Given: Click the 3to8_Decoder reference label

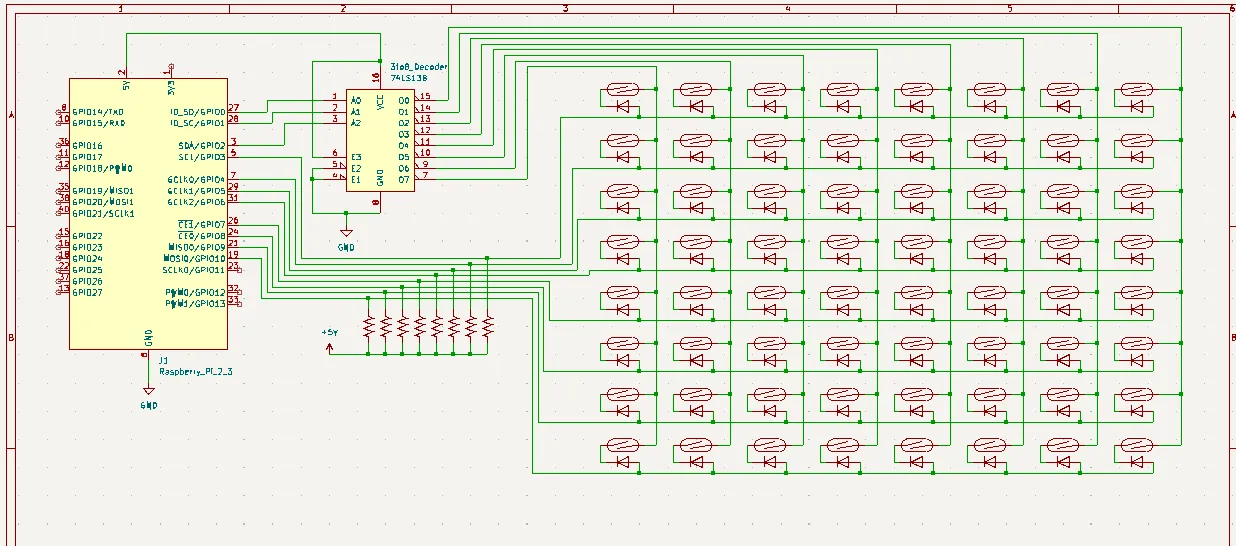Looking at the screenshot, I should 419,67.
